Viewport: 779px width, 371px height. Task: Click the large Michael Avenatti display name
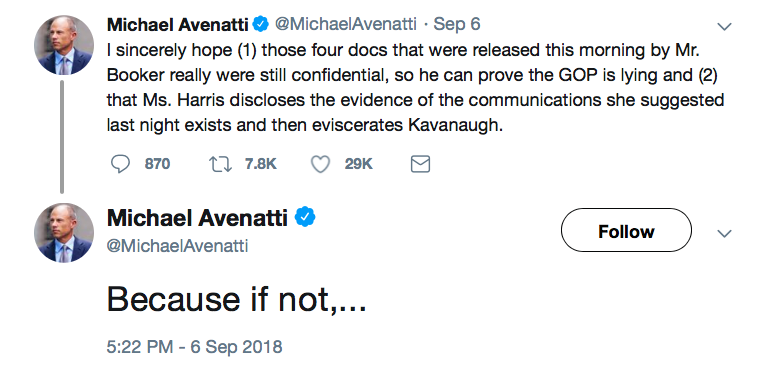197,218
